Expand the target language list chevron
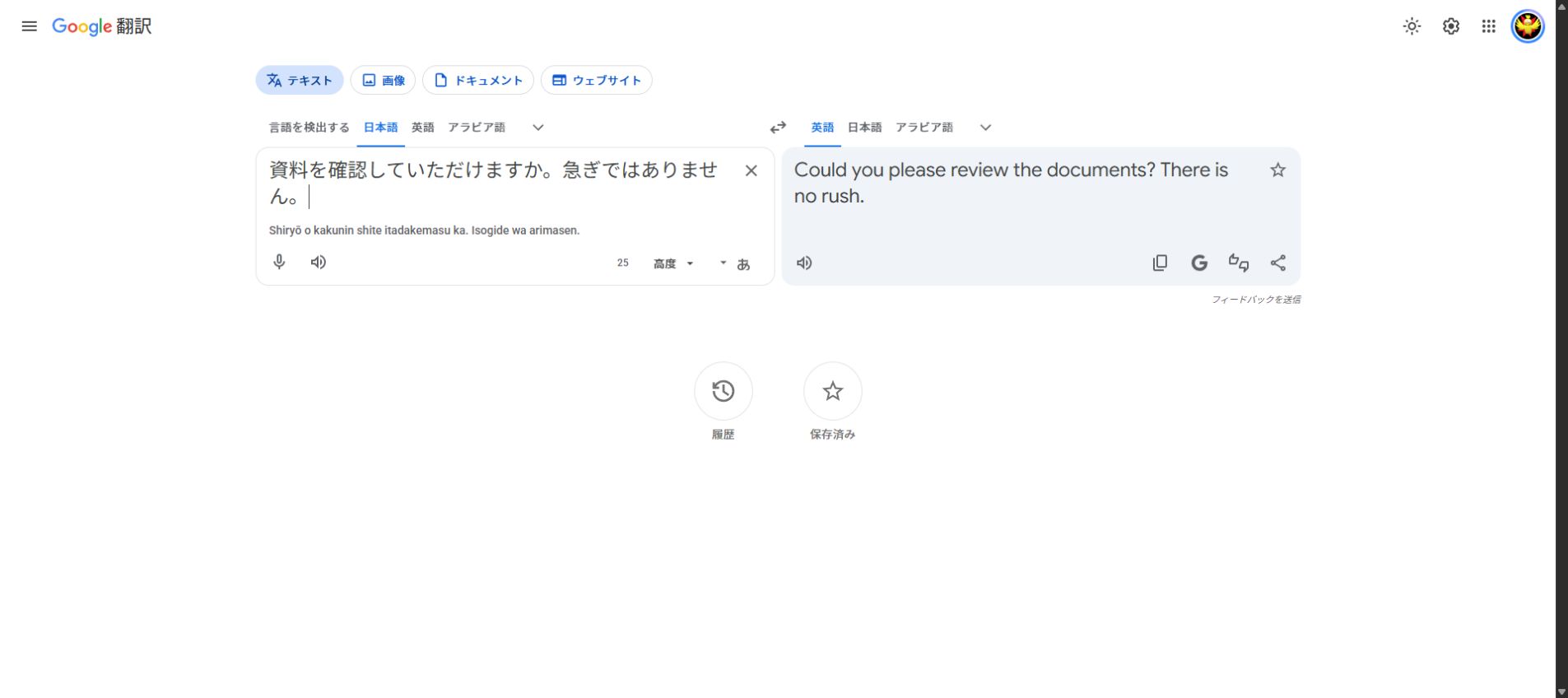The width and height of the screenshot is (1568, 698). click(x=985, y=128)
